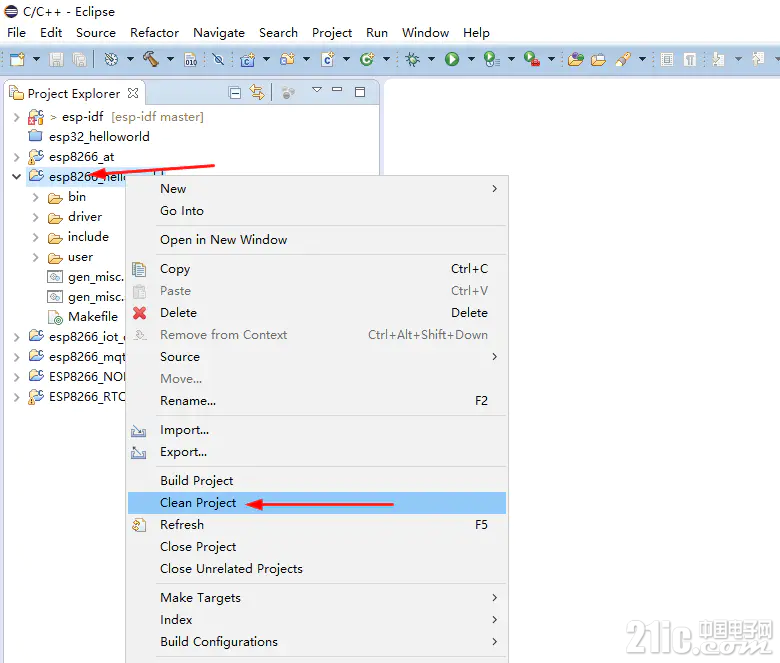Open Project Explorer View Menu triangle

coord(316,90)
